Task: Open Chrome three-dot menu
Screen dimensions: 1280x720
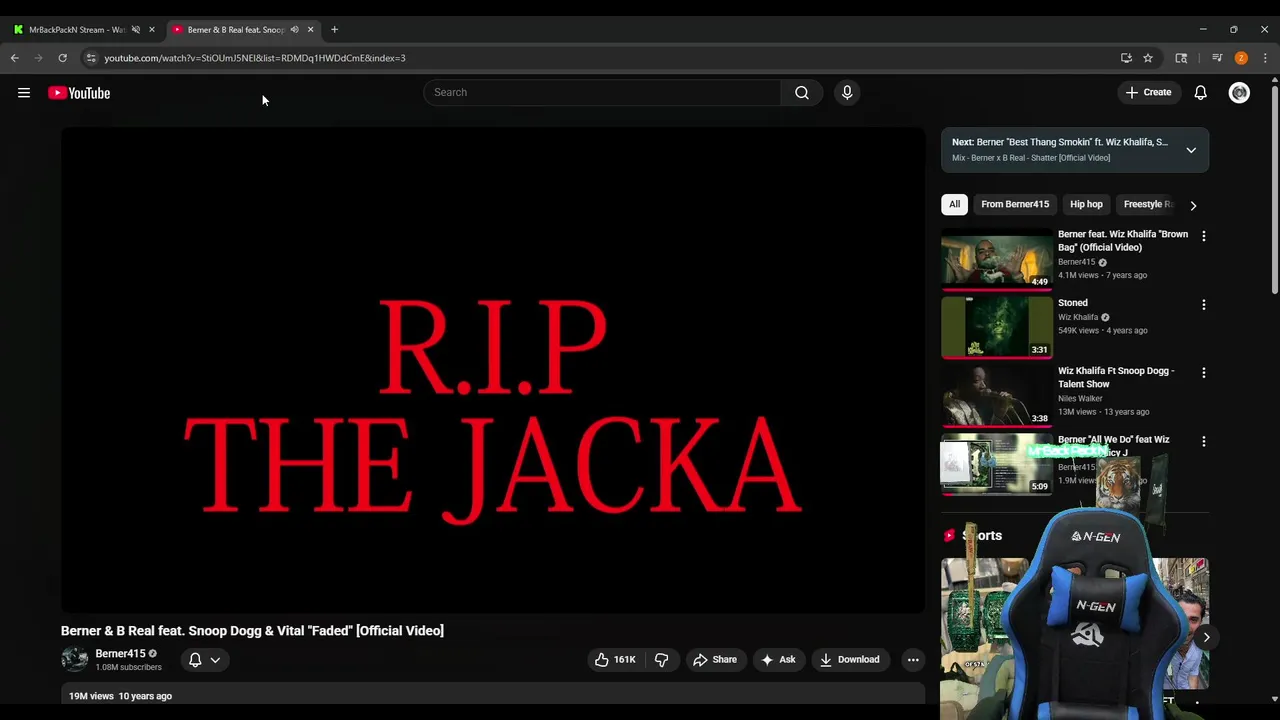Action: pos(1265,58)
